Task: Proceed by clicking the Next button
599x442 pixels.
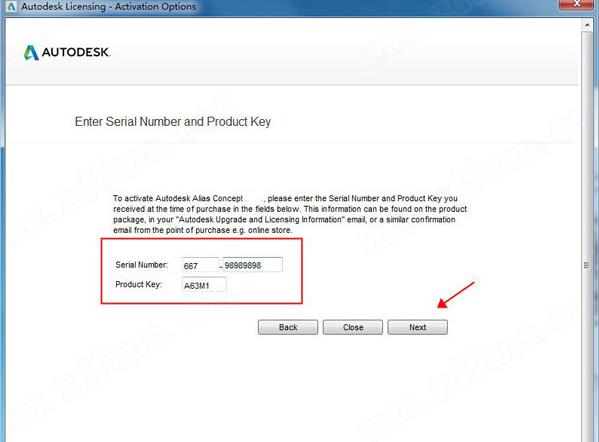Action: click(418, 327)
